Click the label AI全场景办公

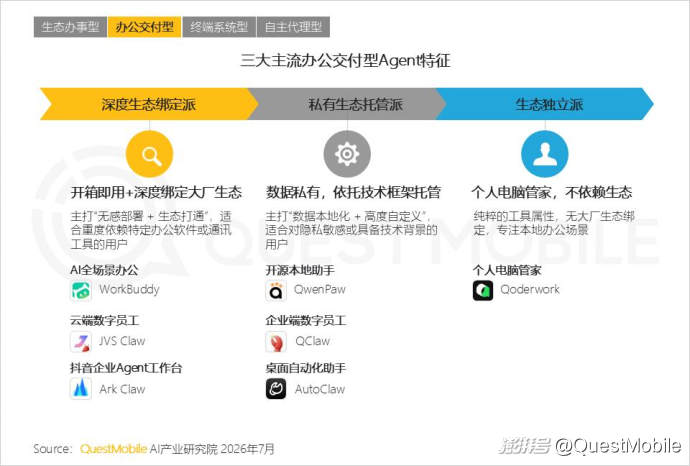pyautogui.click(x=104, y=270)
